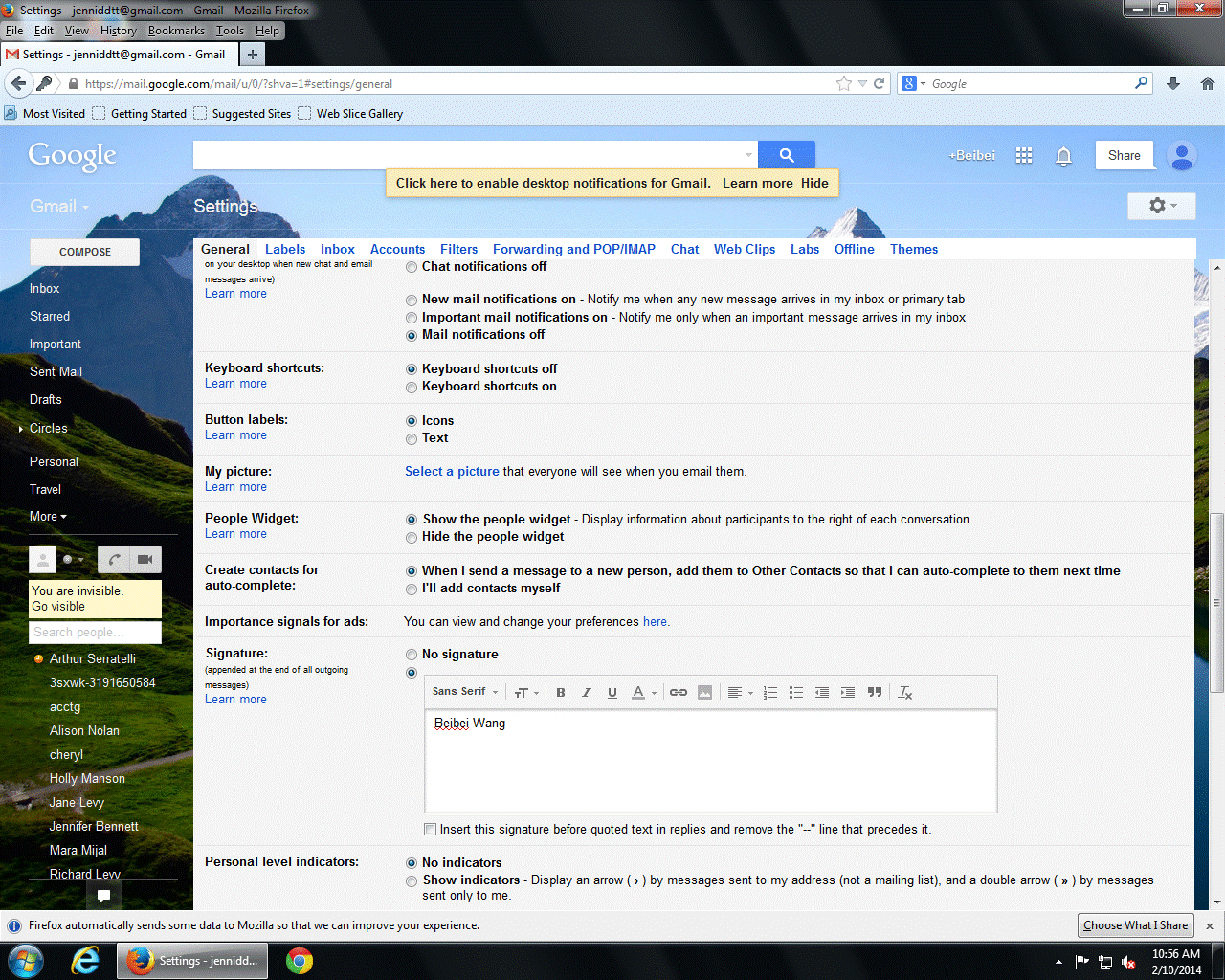Viewport: 1225px width, 980px height.
Task: Open the Google apps grid
Action: 1024,155
